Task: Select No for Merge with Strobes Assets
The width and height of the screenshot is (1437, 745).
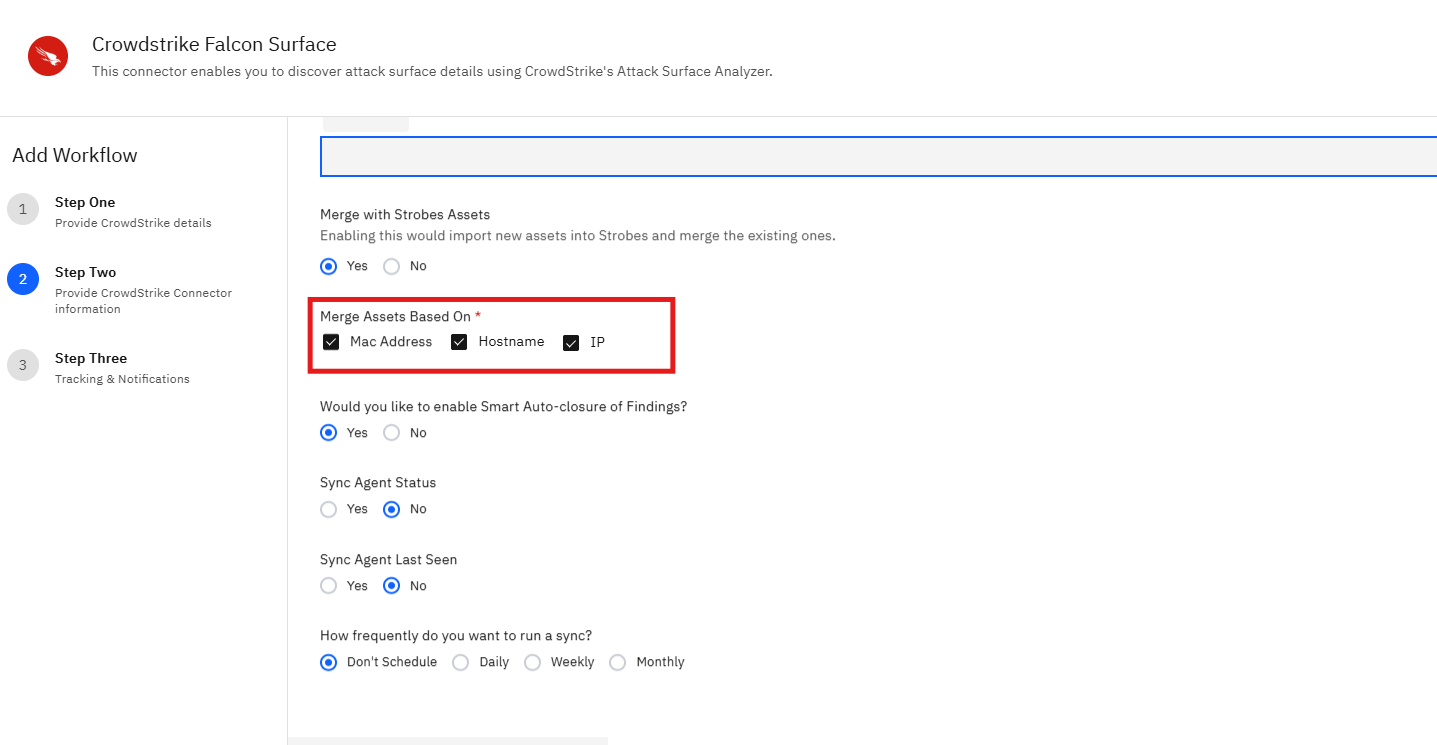Action: coord(392,266)
